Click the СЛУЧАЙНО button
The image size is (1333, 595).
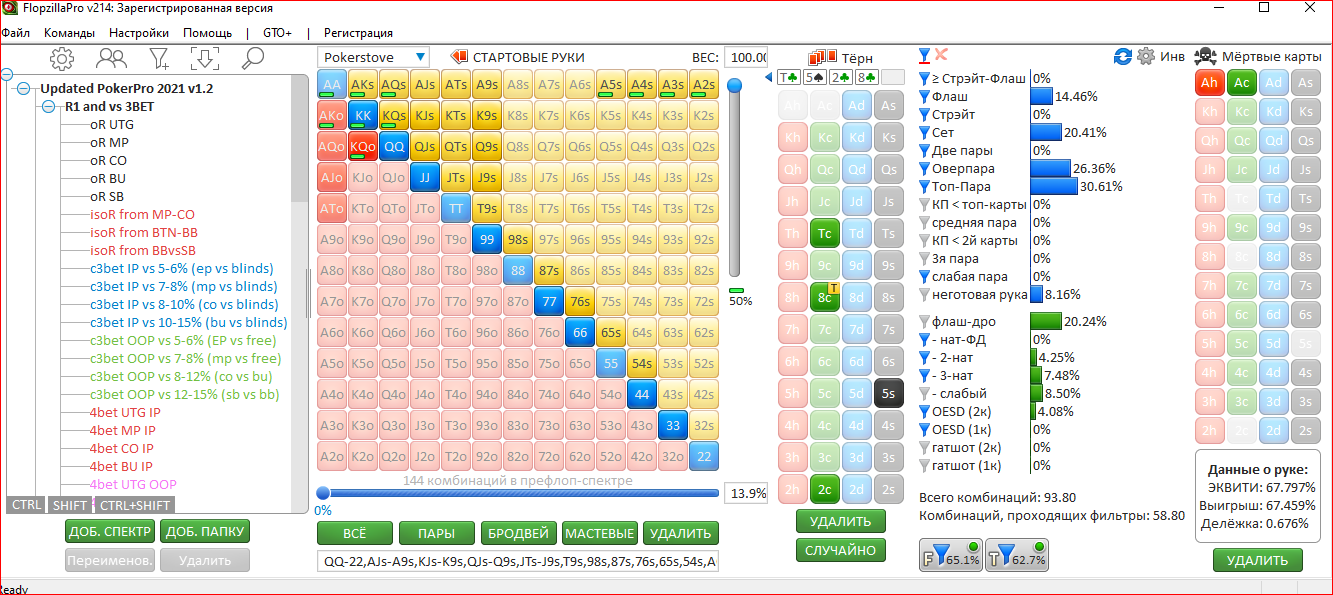[841, 550]
